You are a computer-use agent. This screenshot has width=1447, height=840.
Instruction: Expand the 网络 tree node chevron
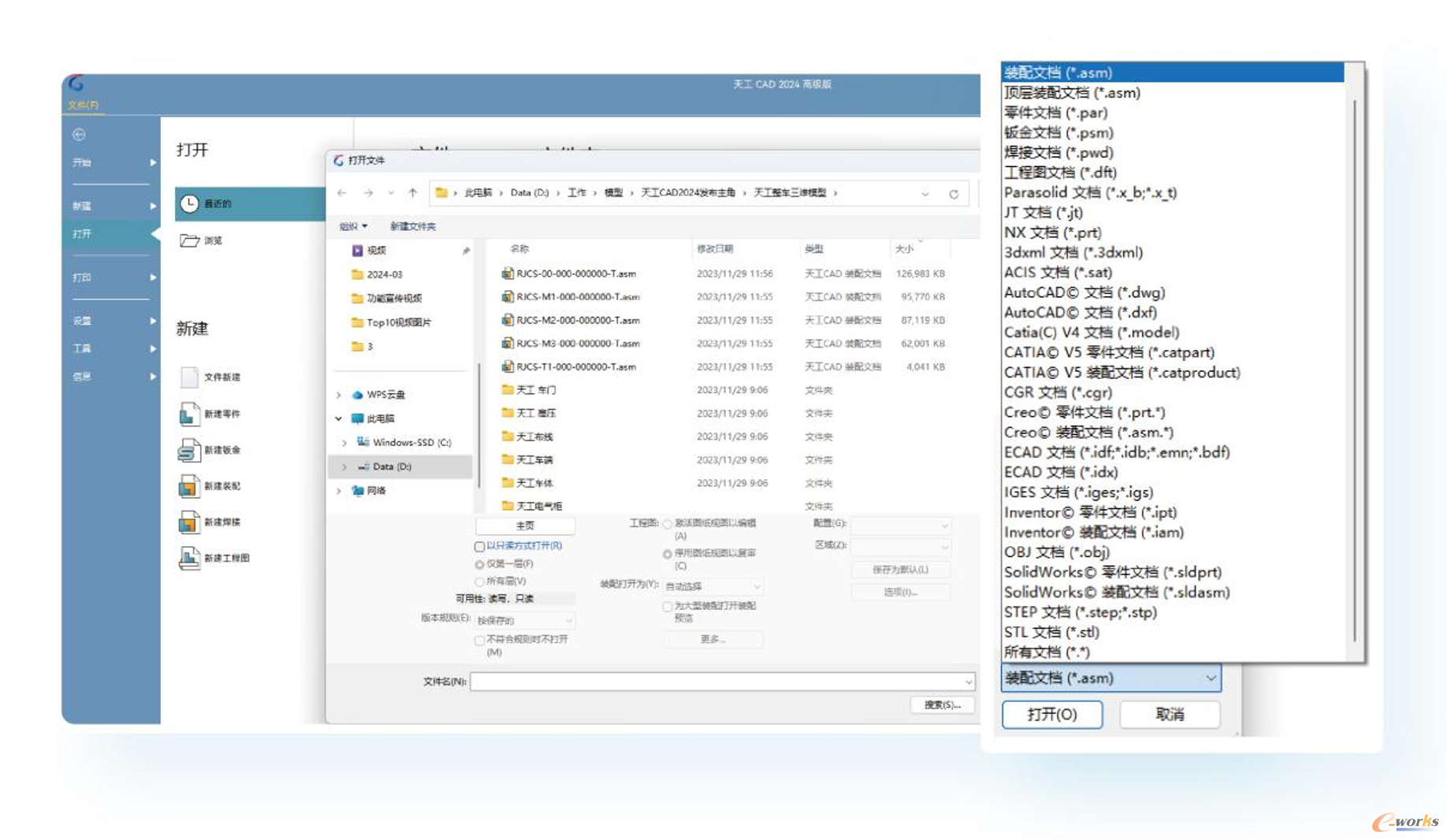pos(339,490)
